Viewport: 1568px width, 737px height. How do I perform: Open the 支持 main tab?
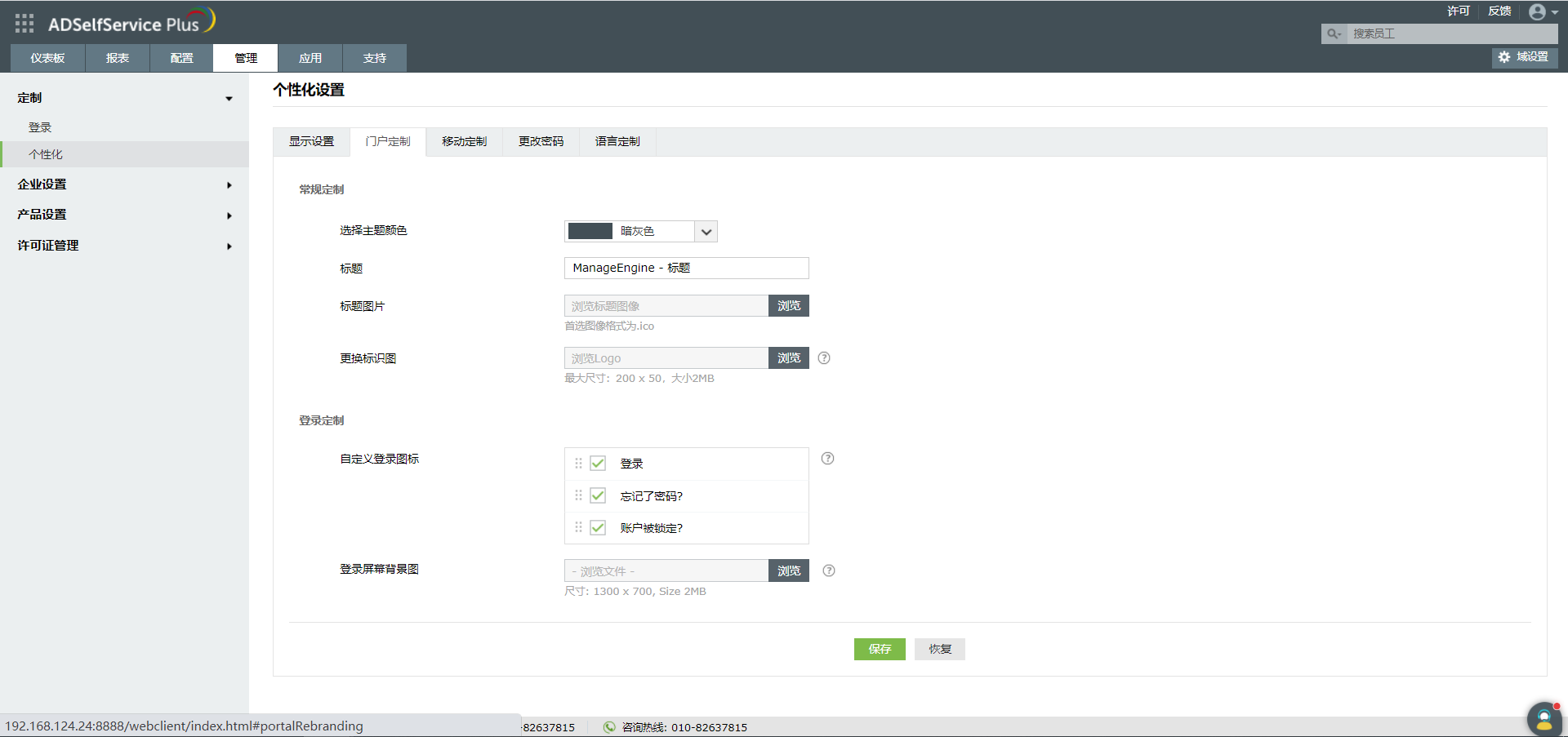click(x=375, y=58)
